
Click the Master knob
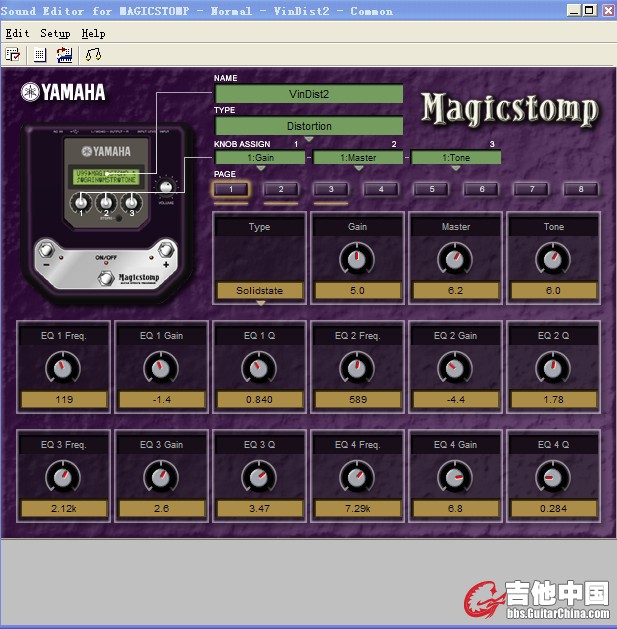[455, 259]
